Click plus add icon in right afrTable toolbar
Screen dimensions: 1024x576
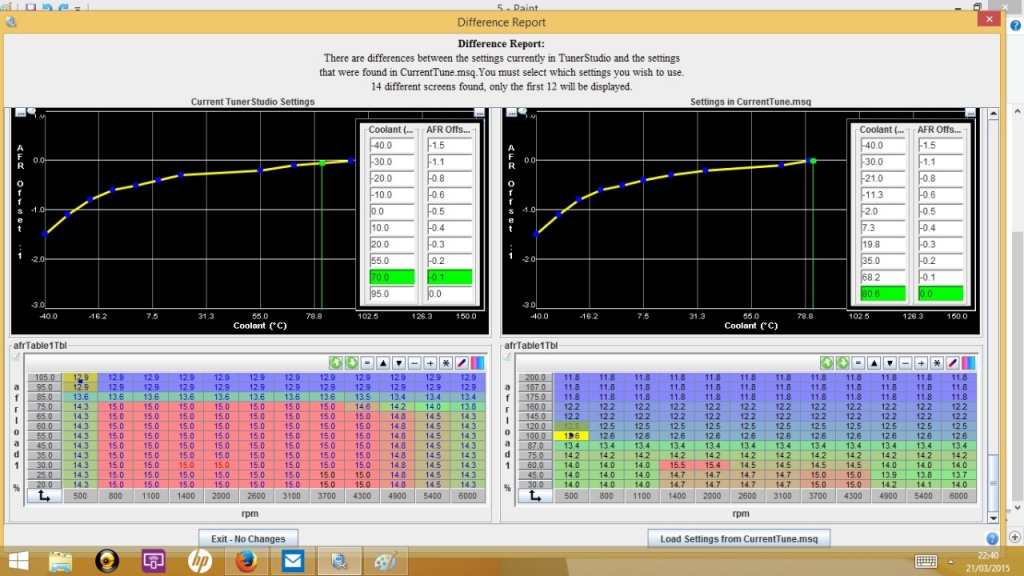921,363
